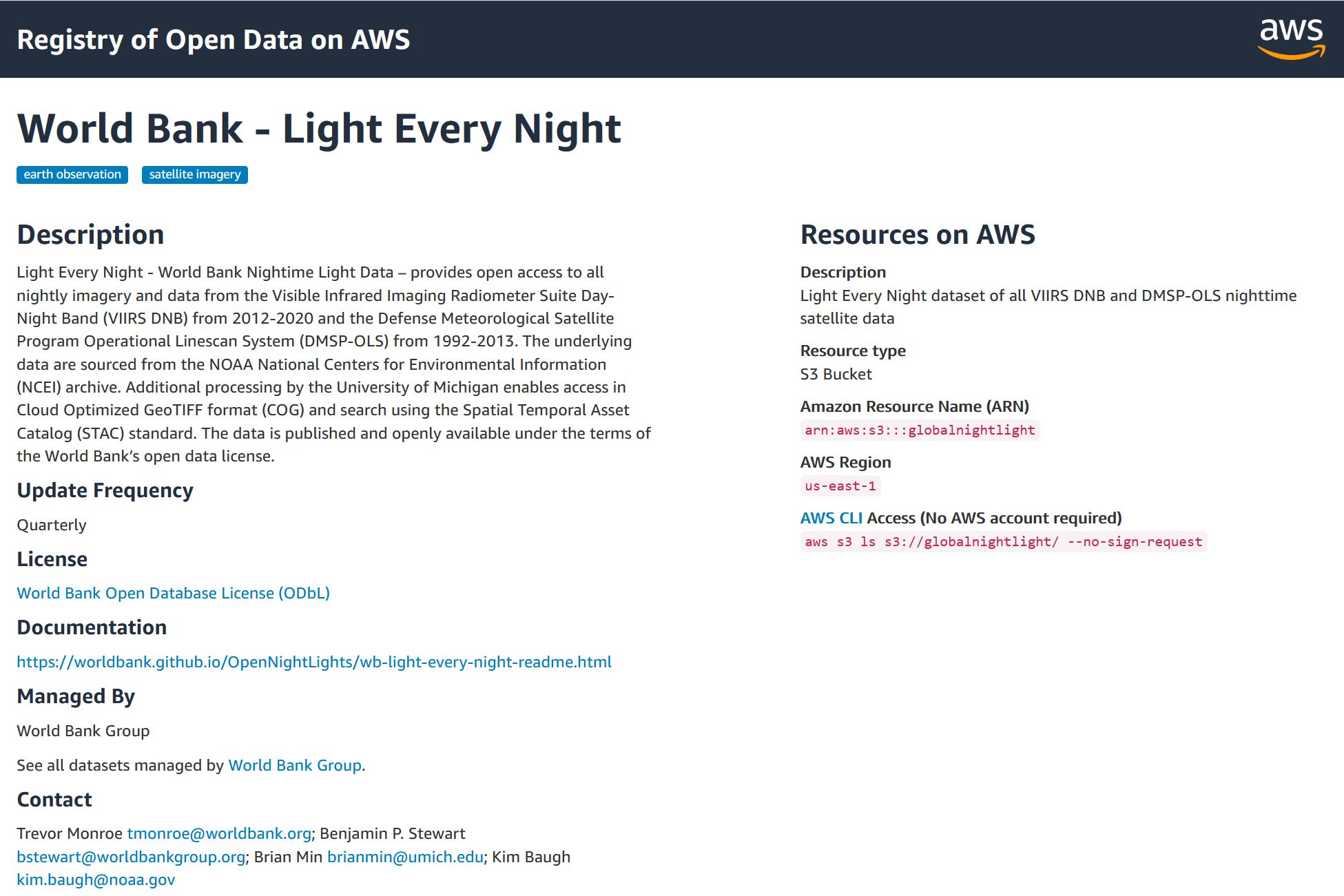Open World Bank Open Database License link
Image resolution: width=1344 pixels, height=896 pixels.
[x=173, y=593]
